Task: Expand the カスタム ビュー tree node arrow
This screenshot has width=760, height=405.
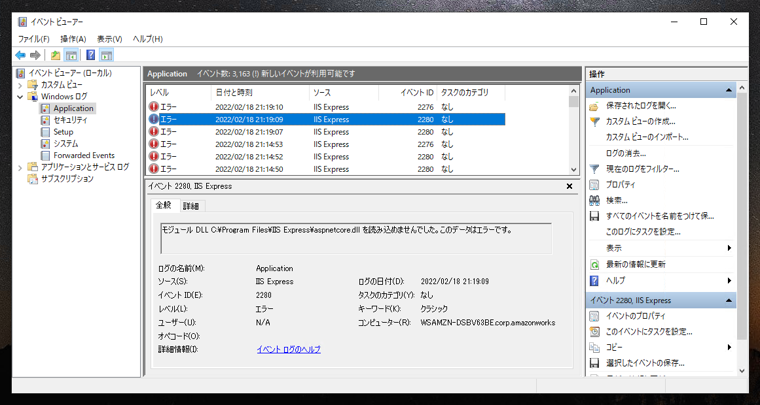Action: (x=20, y=85)
